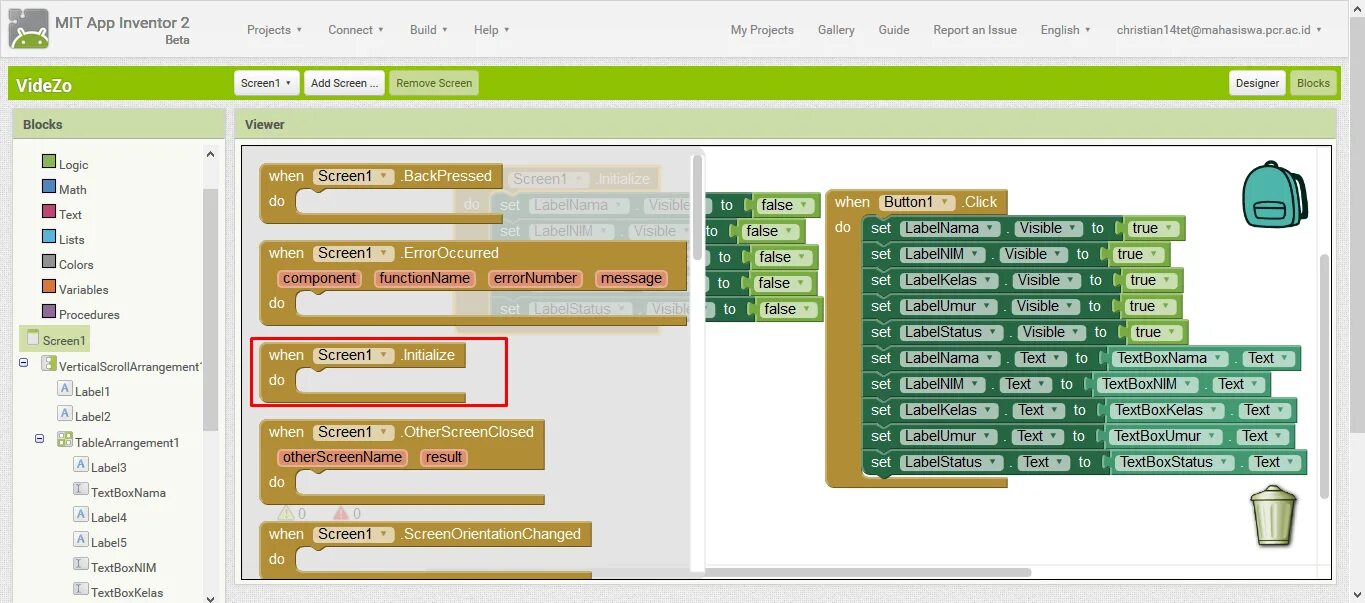Open Button1 dropdown in the Click block
This screenshot has height=603, width=1365.
tap(918, 202)
